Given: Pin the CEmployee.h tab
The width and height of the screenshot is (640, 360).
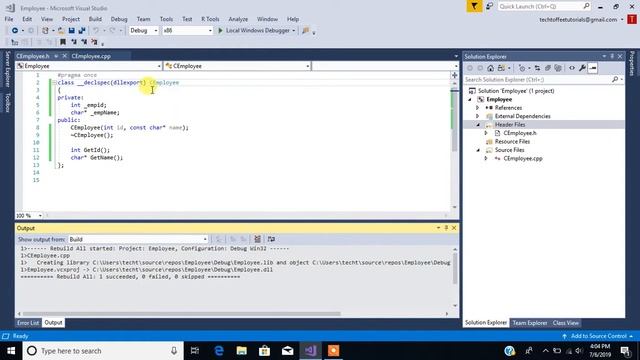Looking at the screenshot, I should [x=56, y=56].
